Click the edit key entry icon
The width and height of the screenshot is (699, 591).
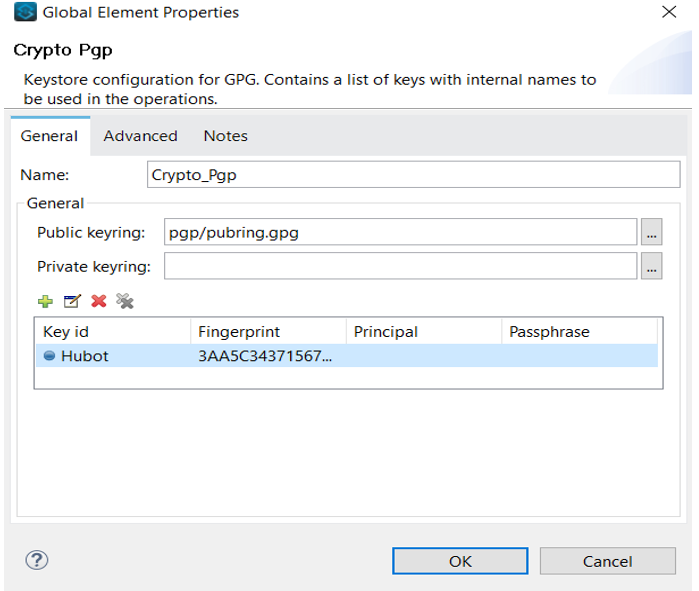pyautogui.click(x=71, y=301)
